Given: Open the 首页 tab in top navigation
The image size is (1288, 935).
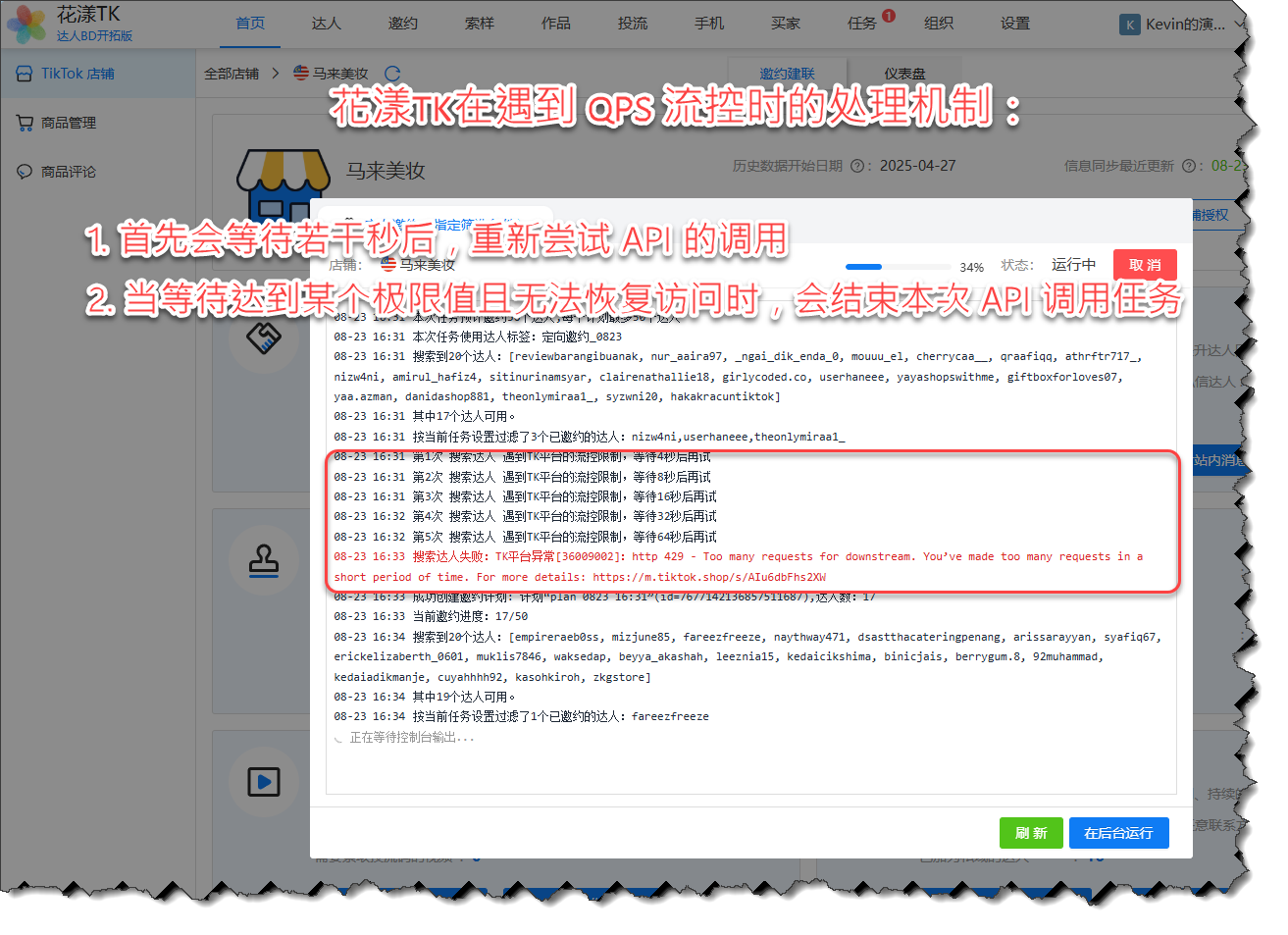Looking at the screenshot, I should point(250,24).
